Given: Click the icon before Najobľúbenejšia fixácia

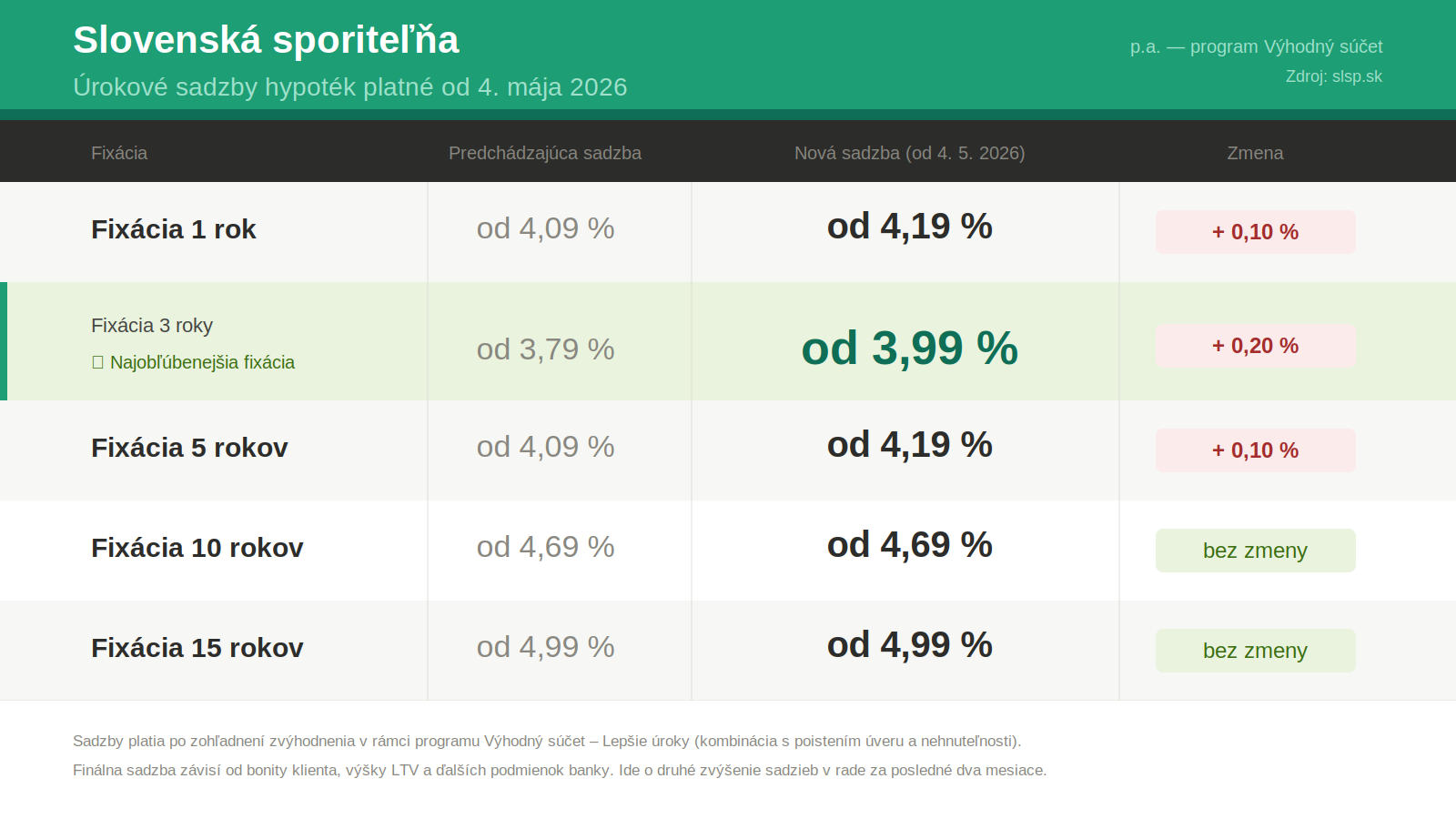Looking at the screenshot, I should pyautogui.click(x=97, y=362).
